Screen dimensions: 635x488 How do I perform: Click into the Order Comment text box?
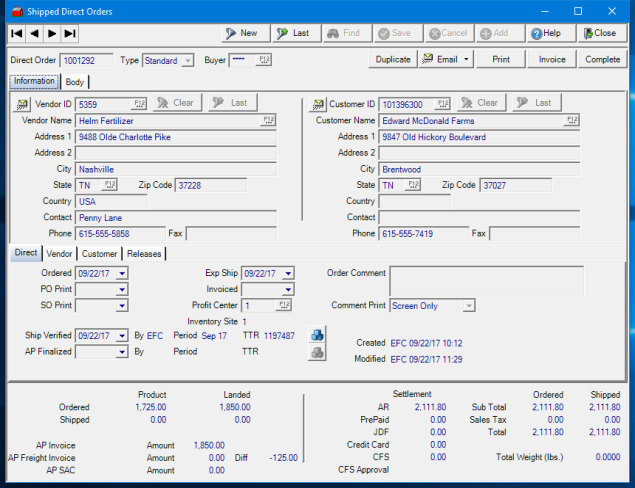tap(486, 280)
